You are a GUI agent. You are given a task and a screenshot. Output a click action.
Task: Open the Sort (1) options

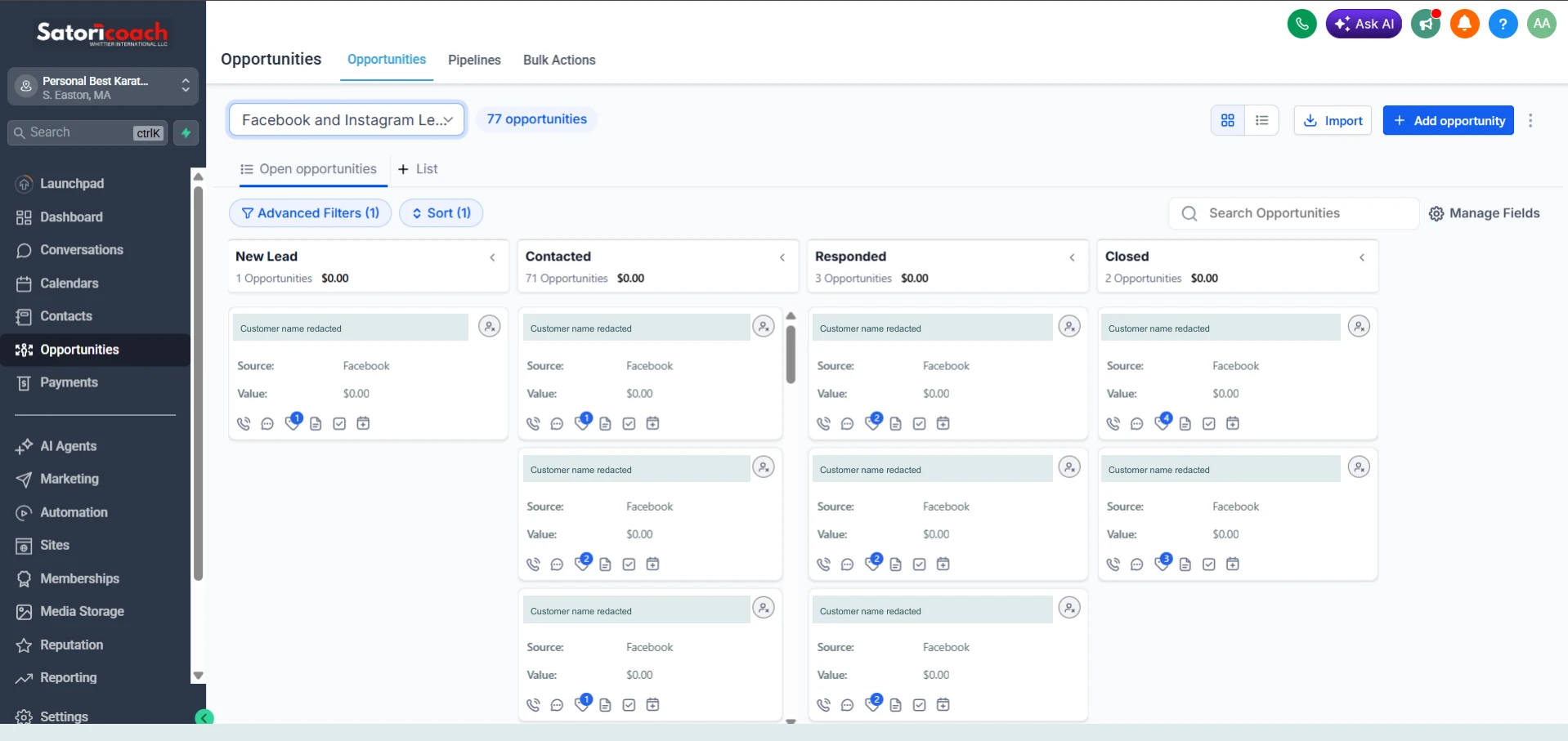tap(441, 213)
